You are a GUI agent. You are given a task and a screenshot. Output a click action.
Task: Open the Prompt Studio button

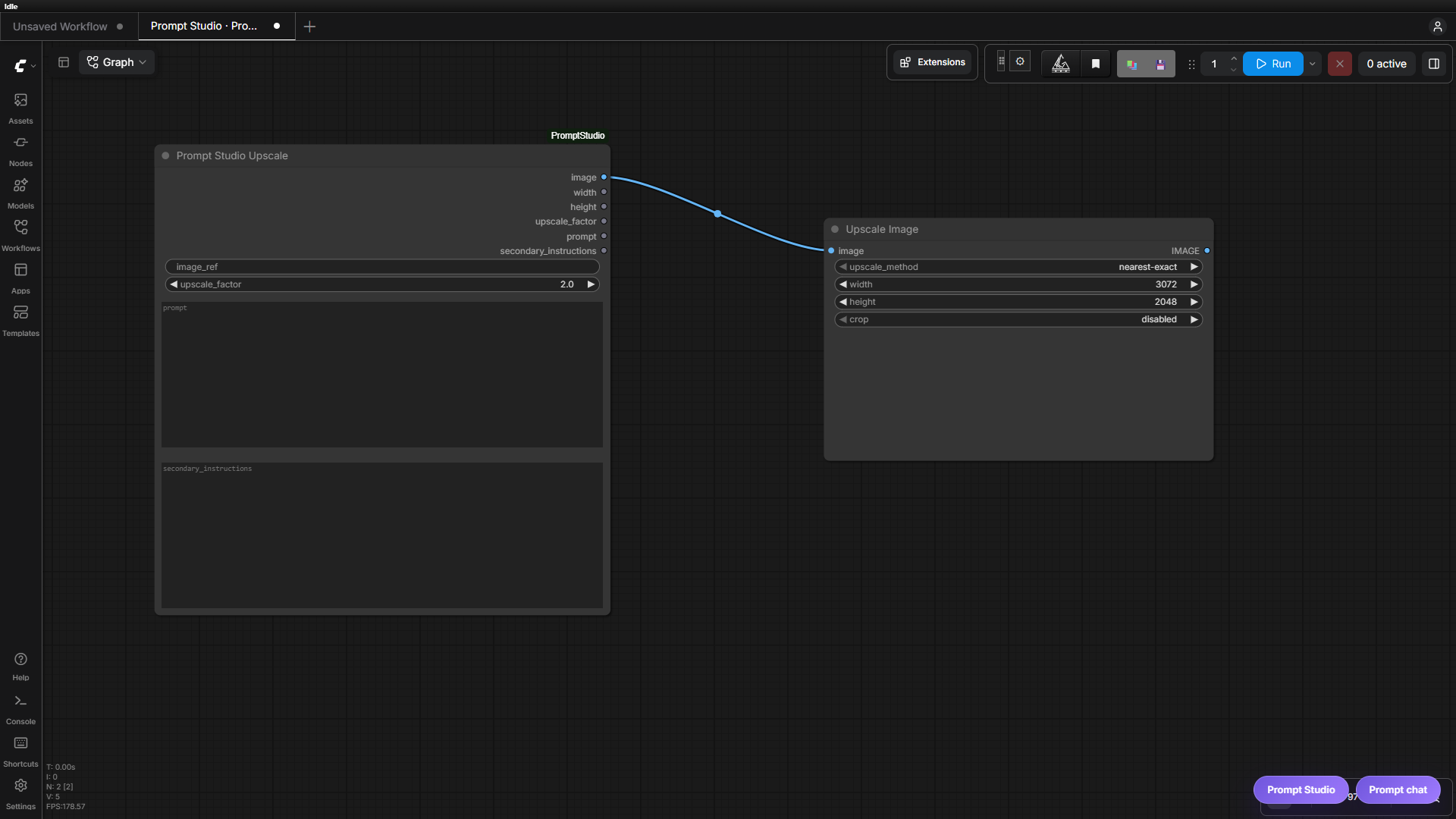pos(1301,789)
